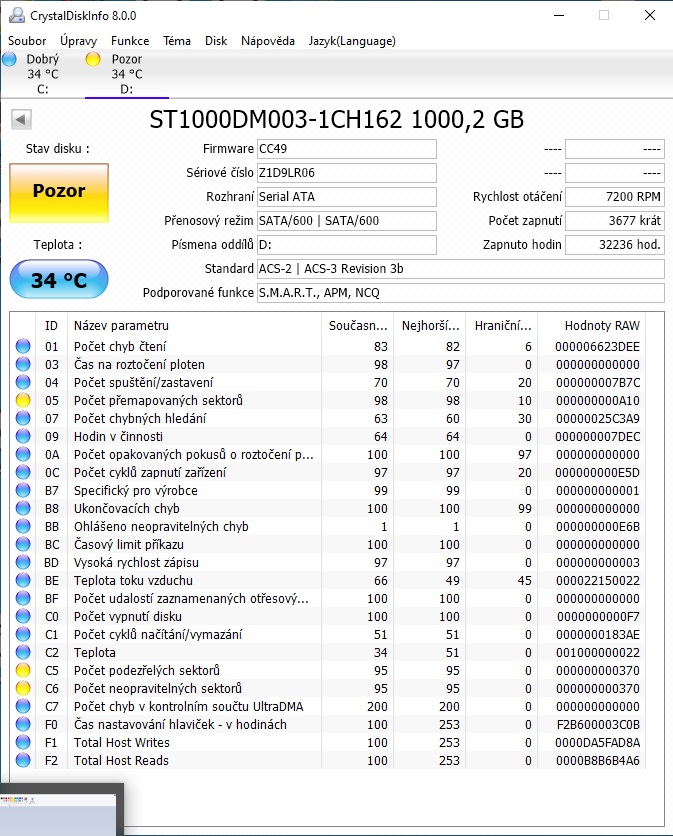Click the Současn... column header
The width and height of the screenshot is (673, 836).
[358, 325]
